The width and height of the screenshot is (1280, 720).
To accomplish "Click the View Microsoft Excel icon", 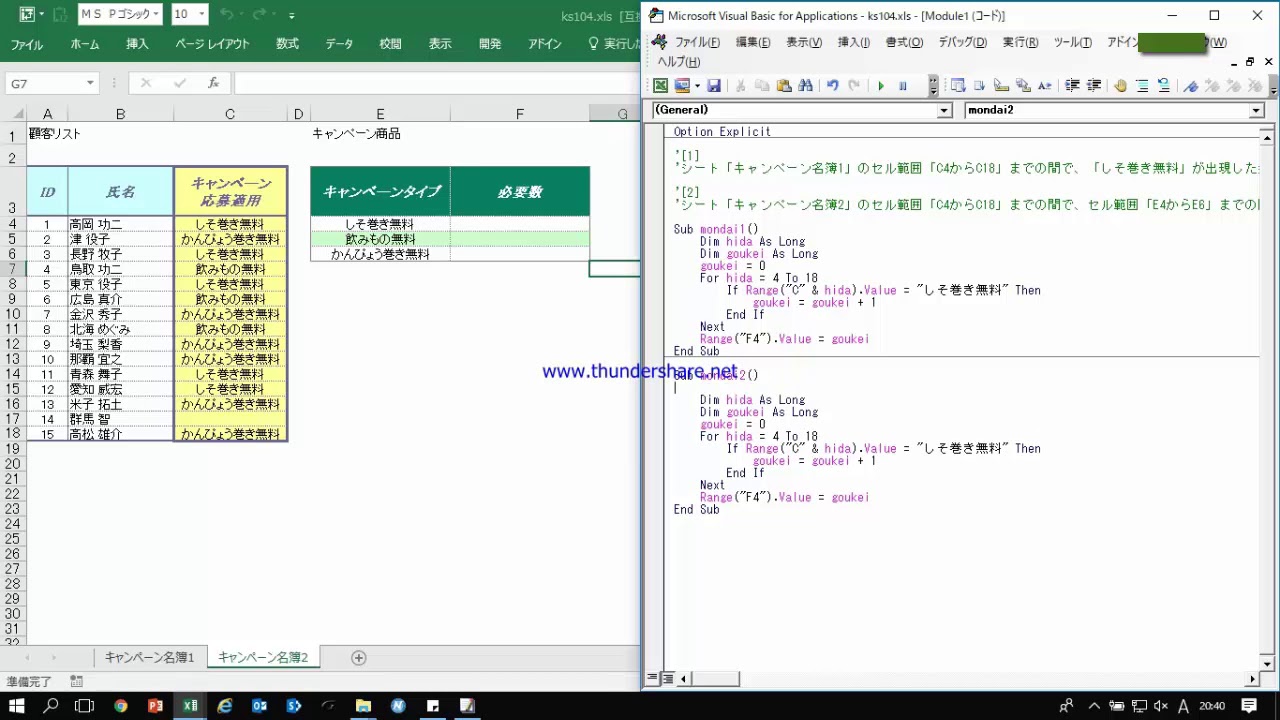I will (x=660, y=86).
